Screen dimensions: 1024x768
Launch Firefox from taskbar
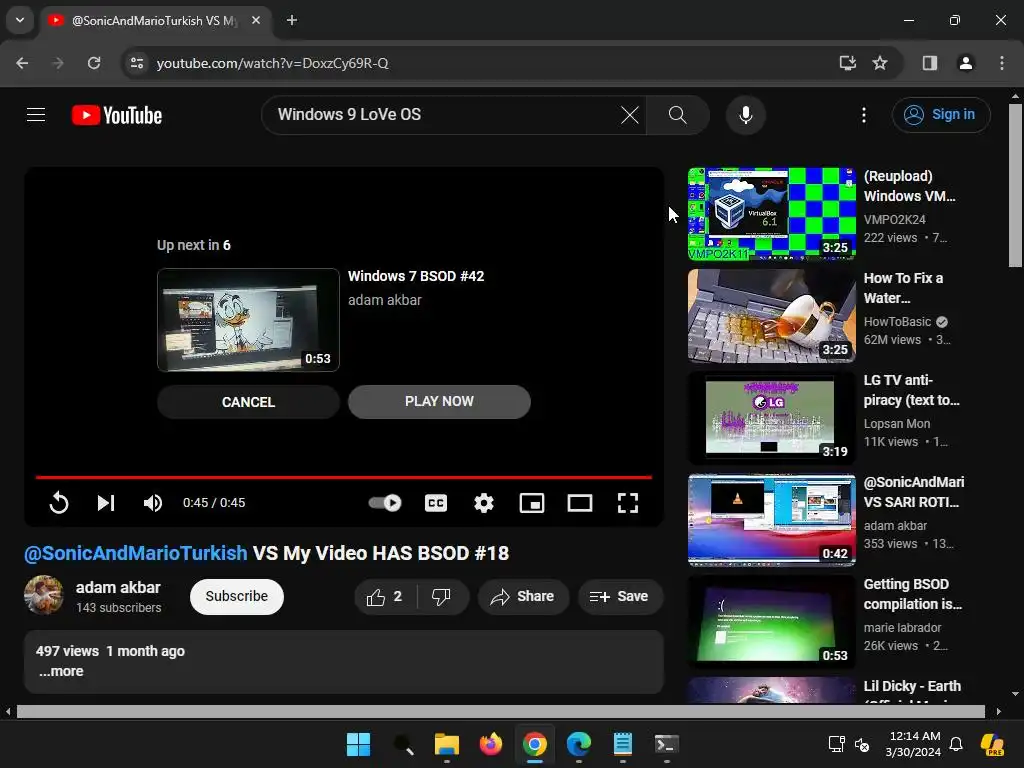pos(491,744)
